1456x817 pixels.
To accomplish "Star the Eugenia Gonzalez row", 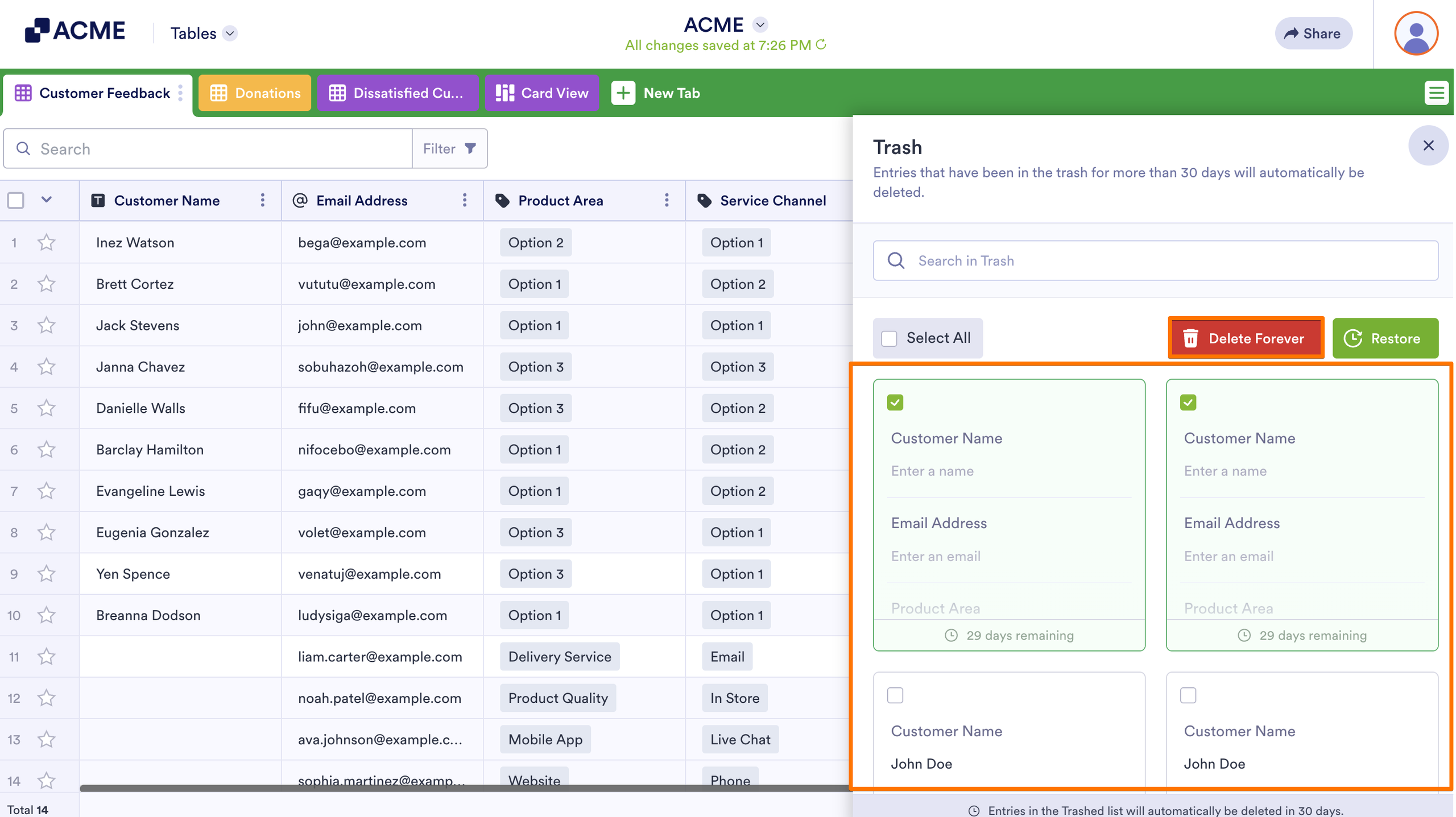I will [46, 533].
